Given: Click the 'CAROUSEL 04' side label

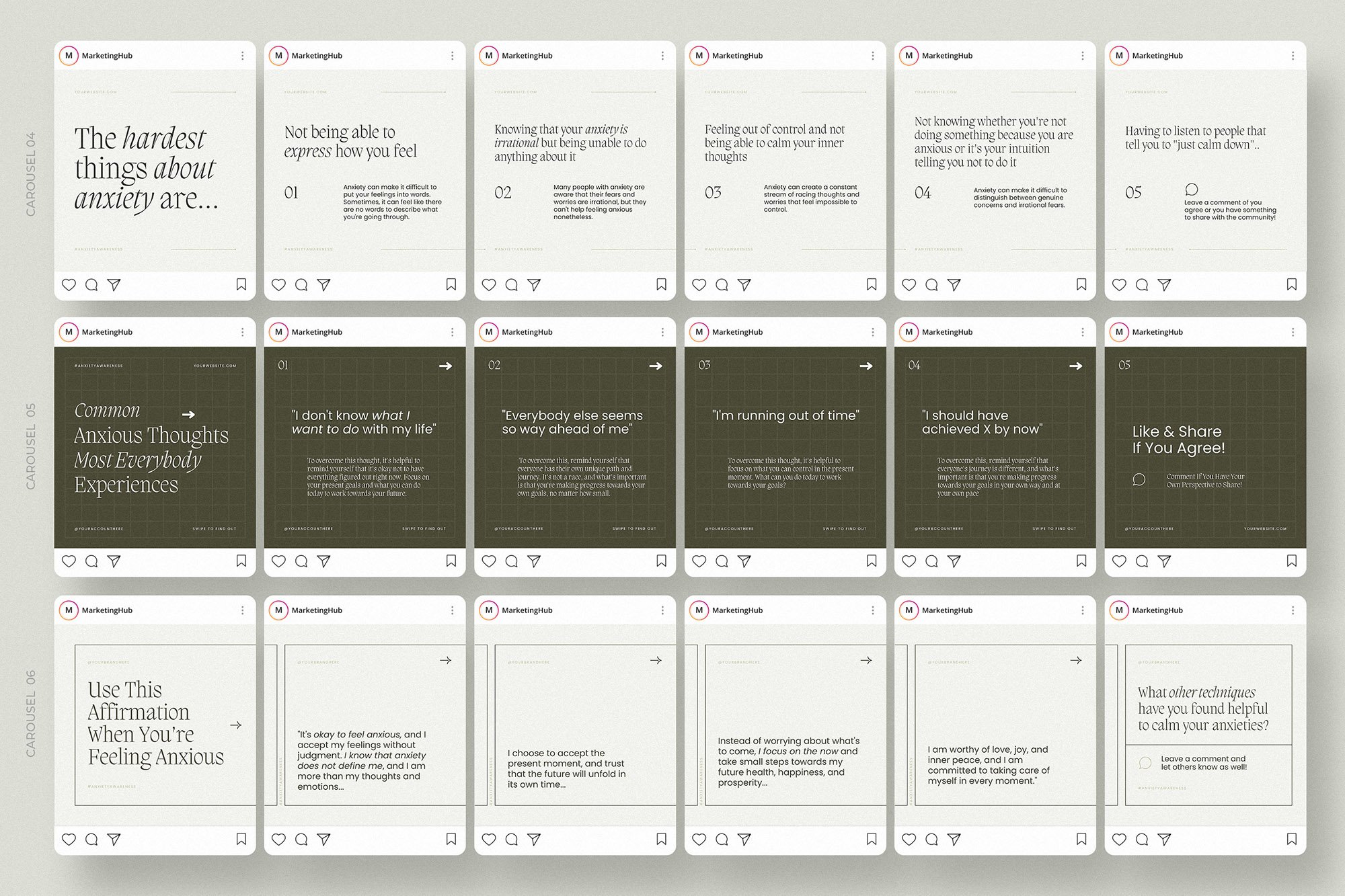Looking at the screenshot, I should point(30,174).
